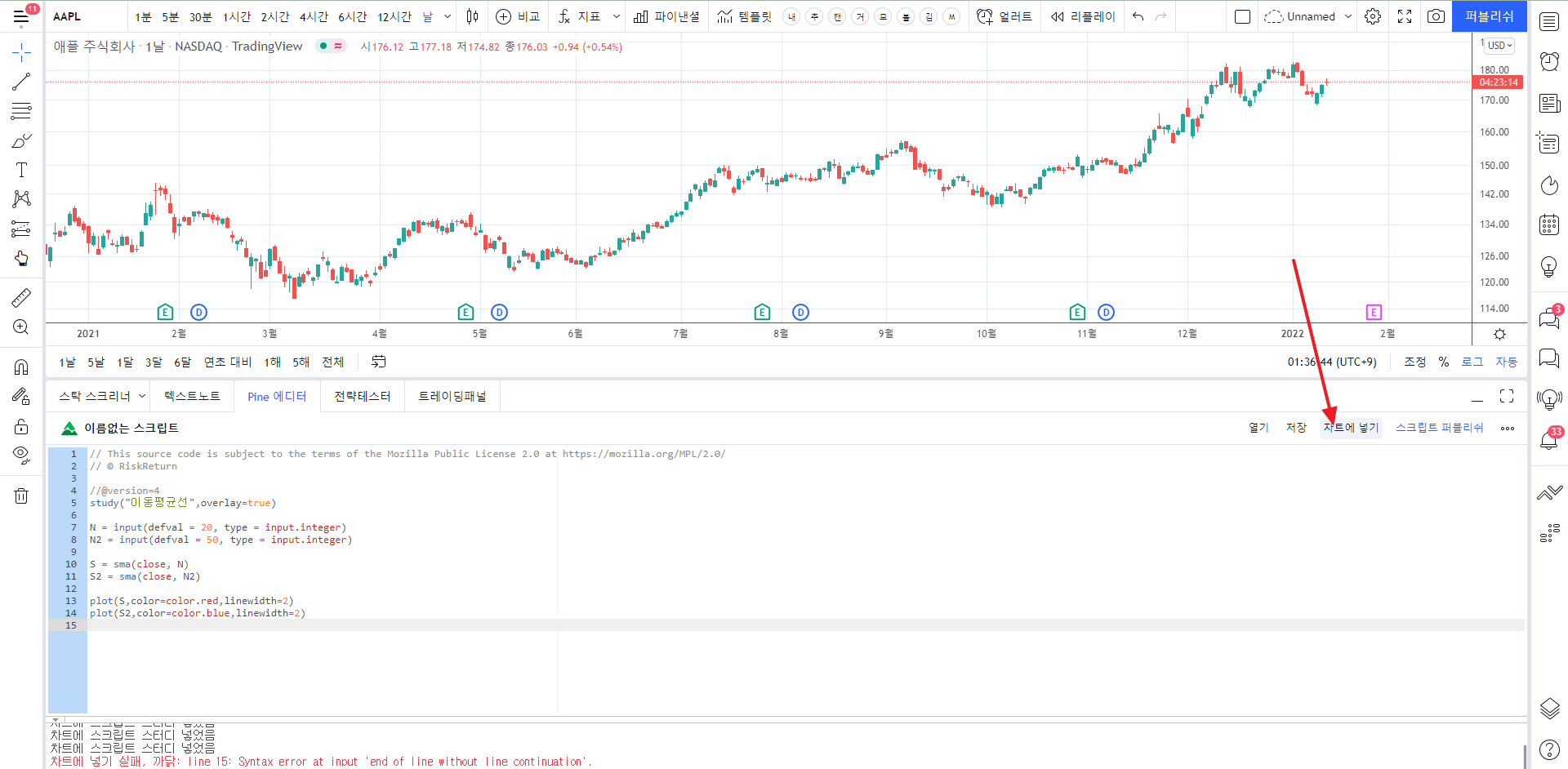The height and width of the screenshot is (769, 1568).
Task: Open candlestick chart style selector
Action: click(x=472, y=16)
